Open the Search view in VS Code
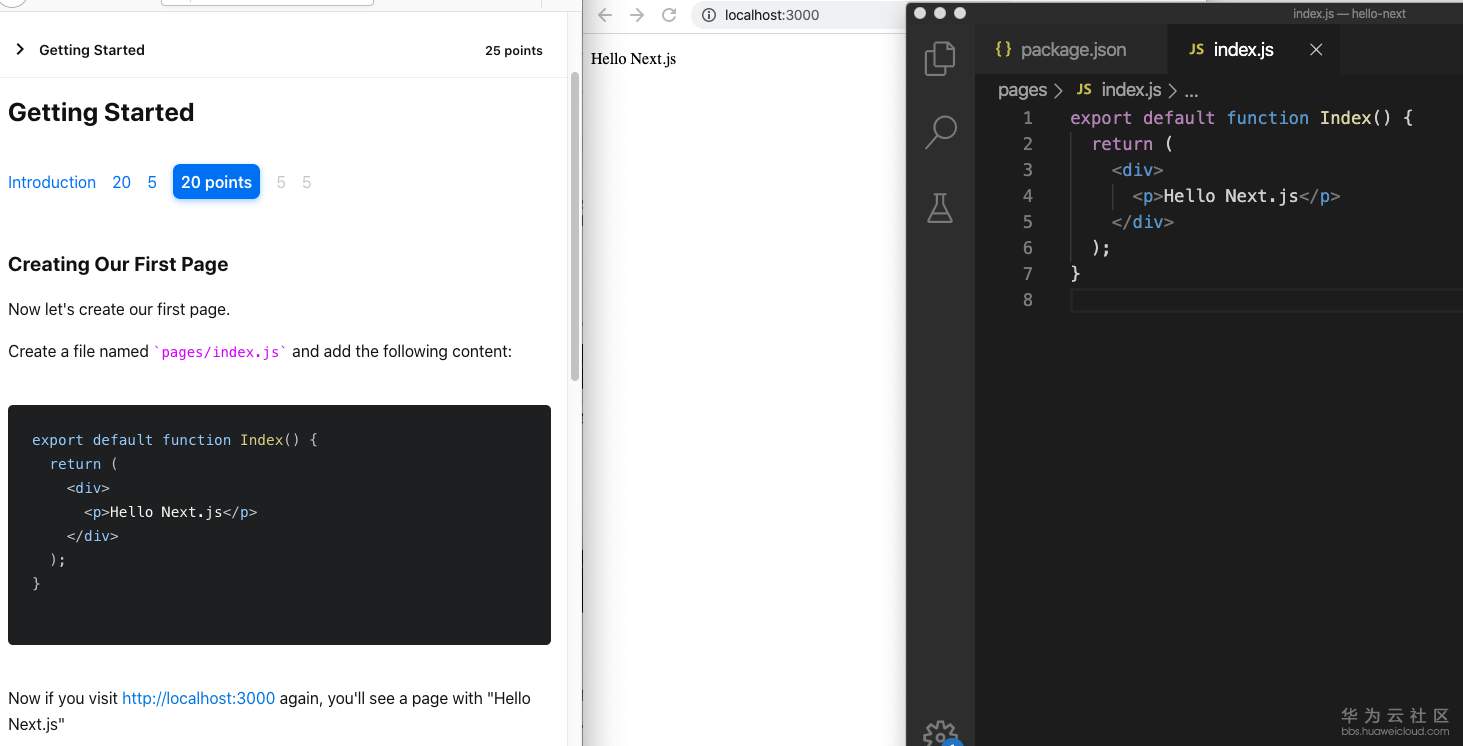Viewport: 1463px width, 746px height. [x=940, y=132]
